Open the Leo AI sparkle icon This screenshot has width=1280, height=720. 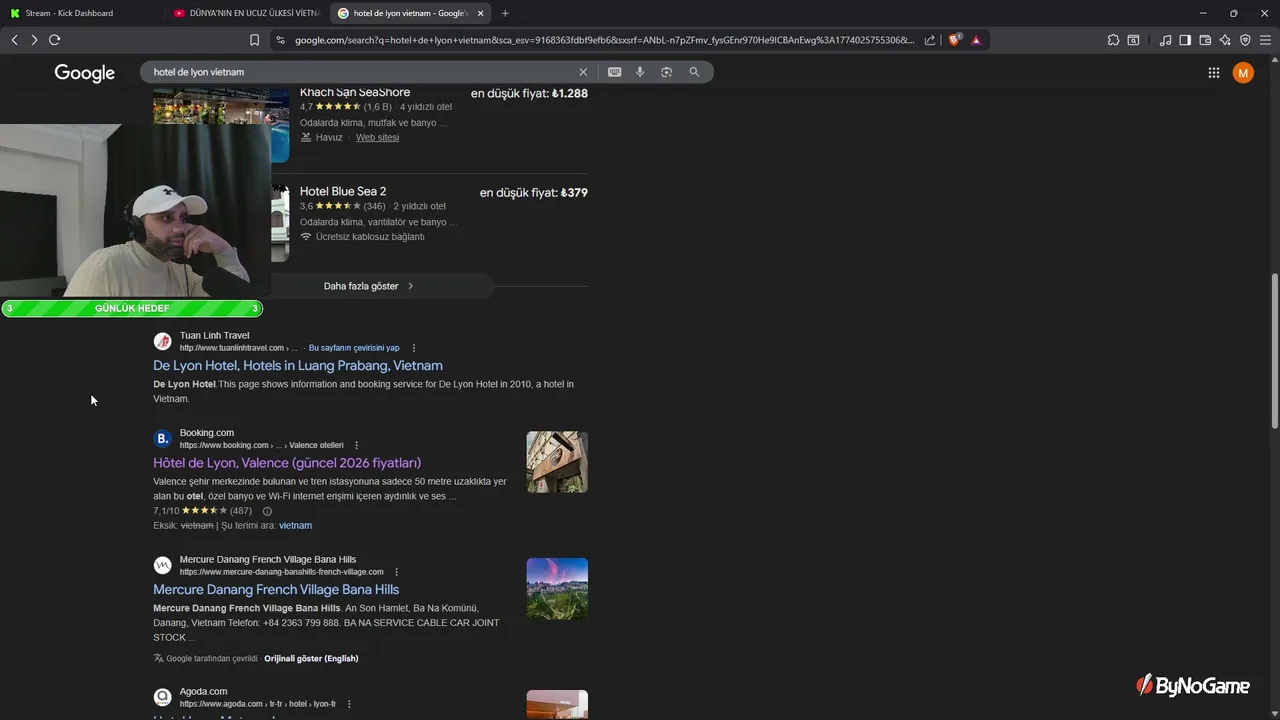(x=1225, y=40)
